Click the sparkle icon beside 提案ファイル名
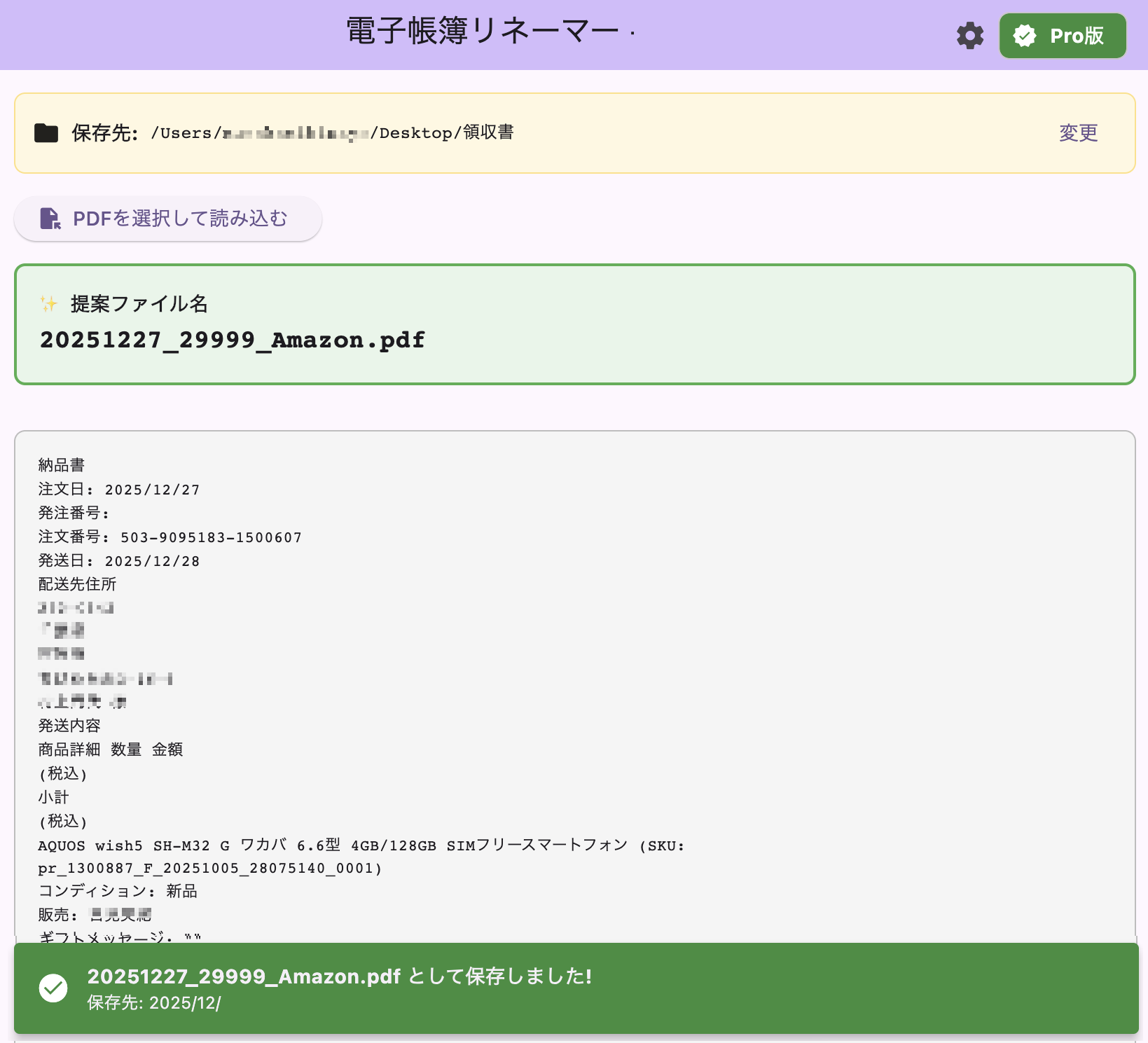 tap(48, 304)
